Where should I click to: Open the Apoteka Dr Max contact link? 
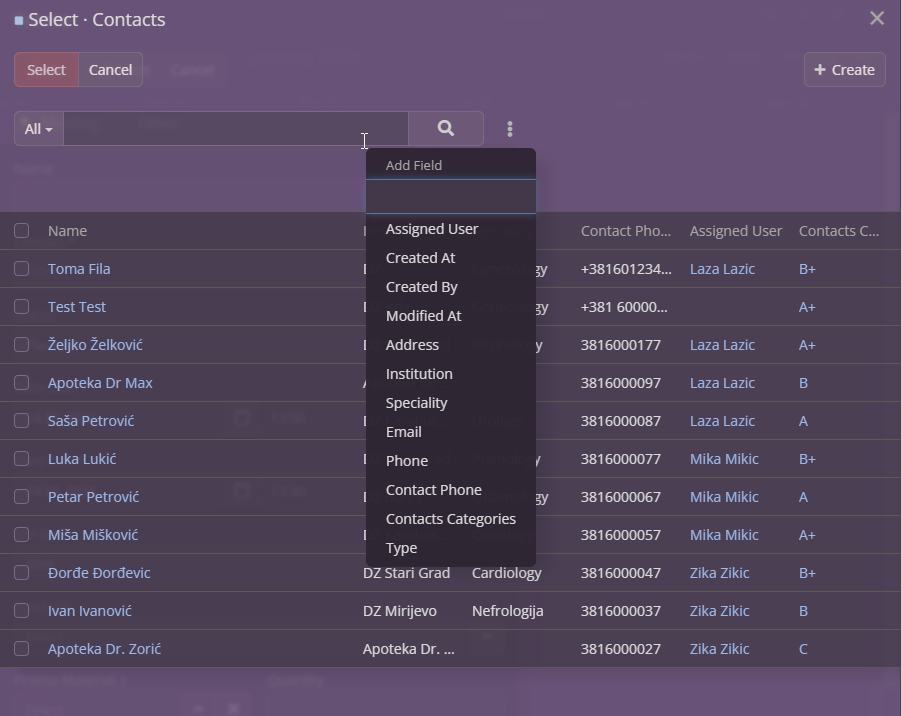[x=100, y=383]
